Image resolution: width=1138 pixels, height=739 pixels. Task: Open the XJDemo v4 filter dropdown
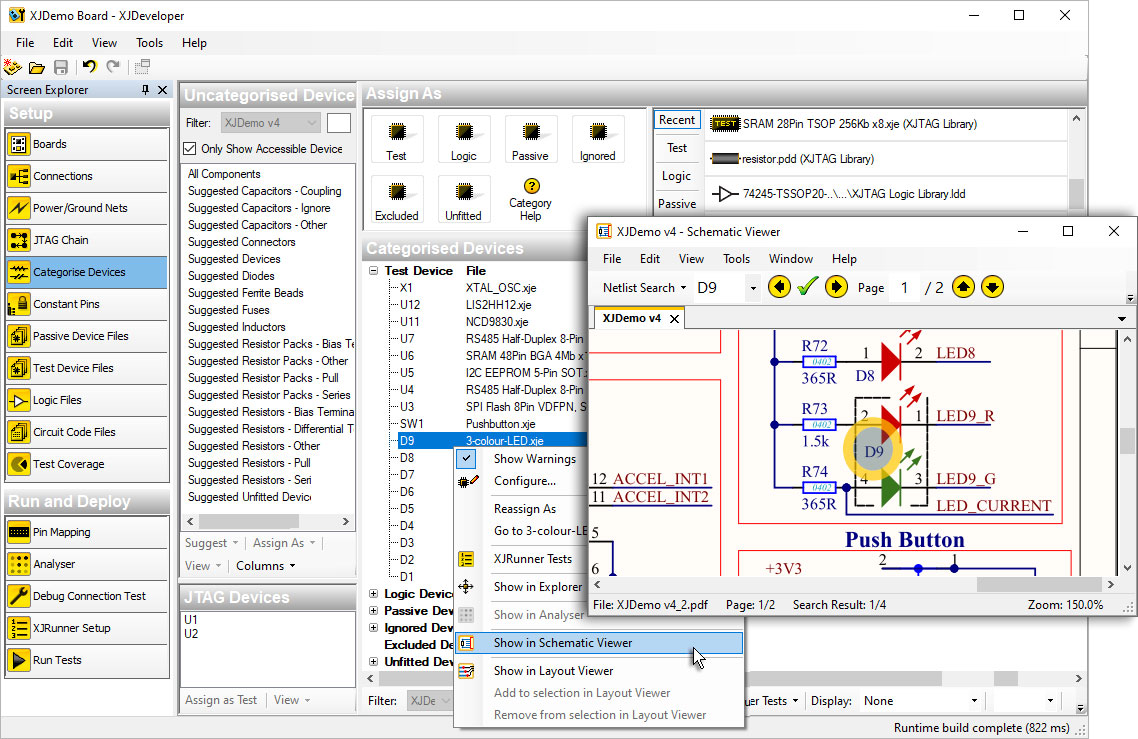point(271,123)
